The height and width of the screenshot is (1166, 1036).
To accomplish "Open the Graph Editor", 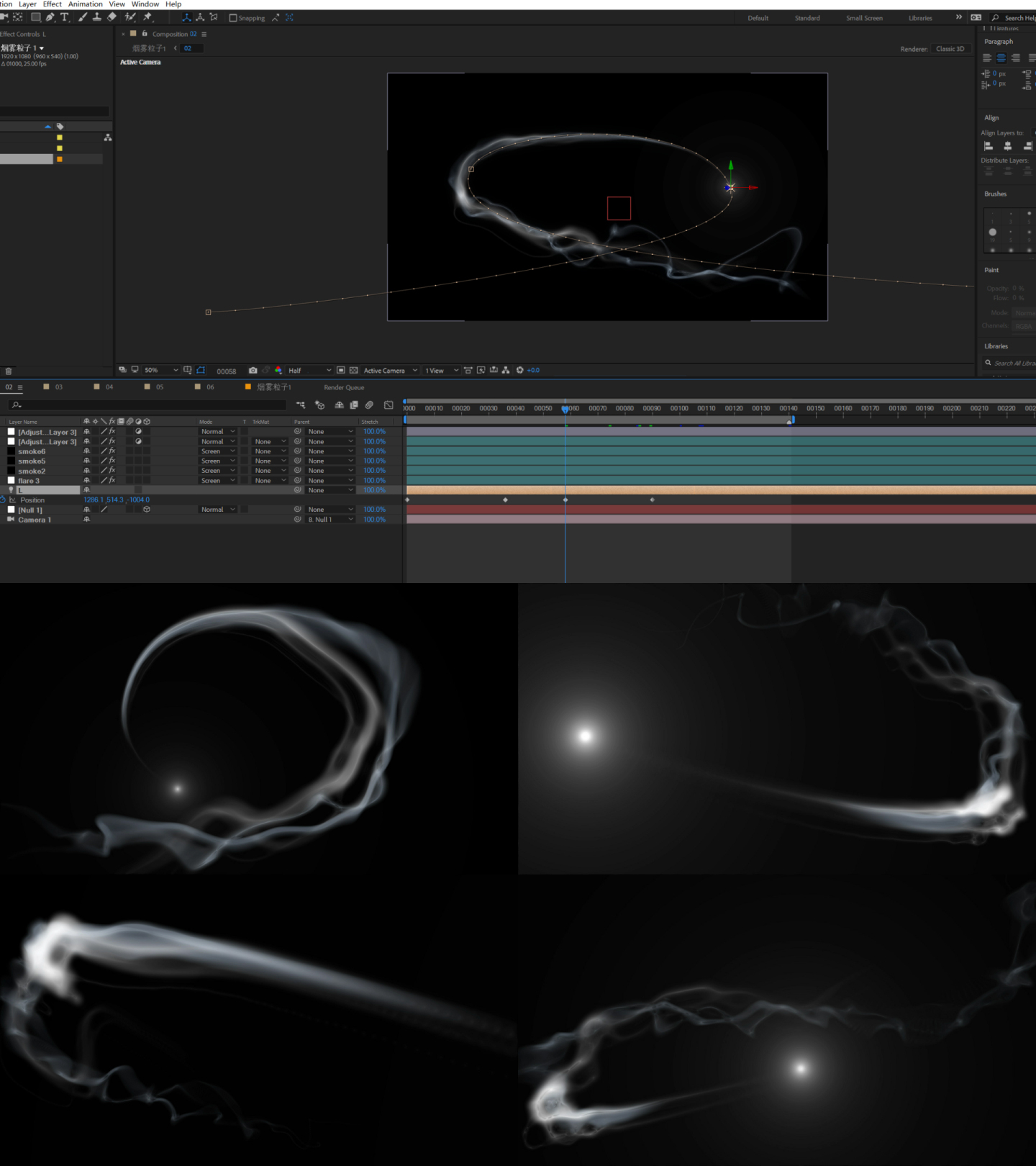I will coord(389,405).
